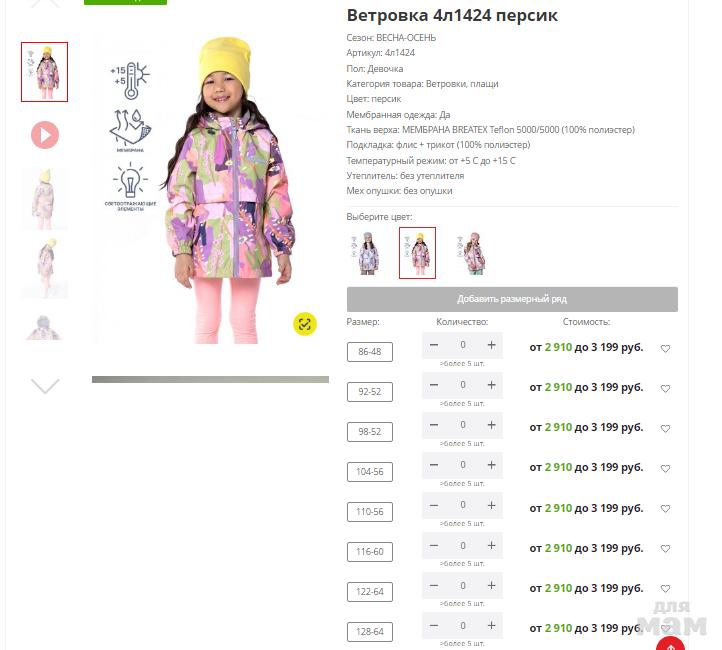Image resolution: width=722 pixels, height=650 pixels.
Task: Favorite the 98-52 size row heart
Action: click(x=665, y=429)
